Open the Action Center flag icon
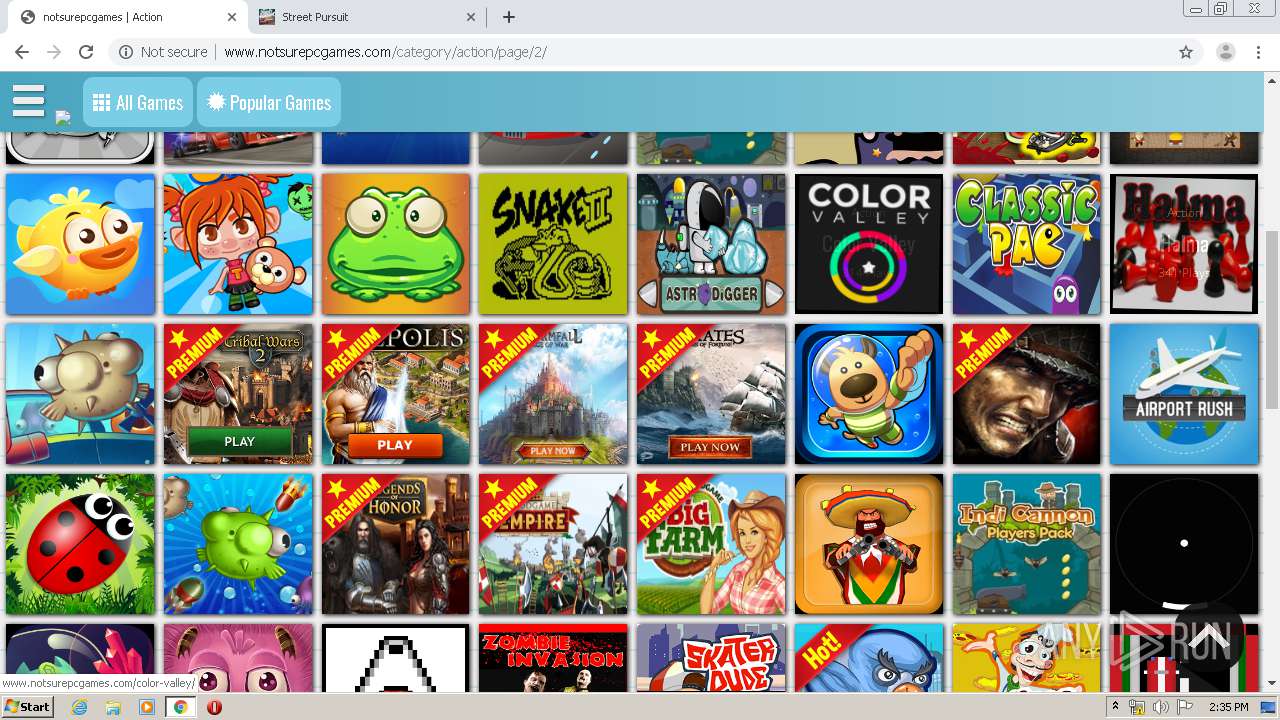1280x720 pixels. [1185, 707]
